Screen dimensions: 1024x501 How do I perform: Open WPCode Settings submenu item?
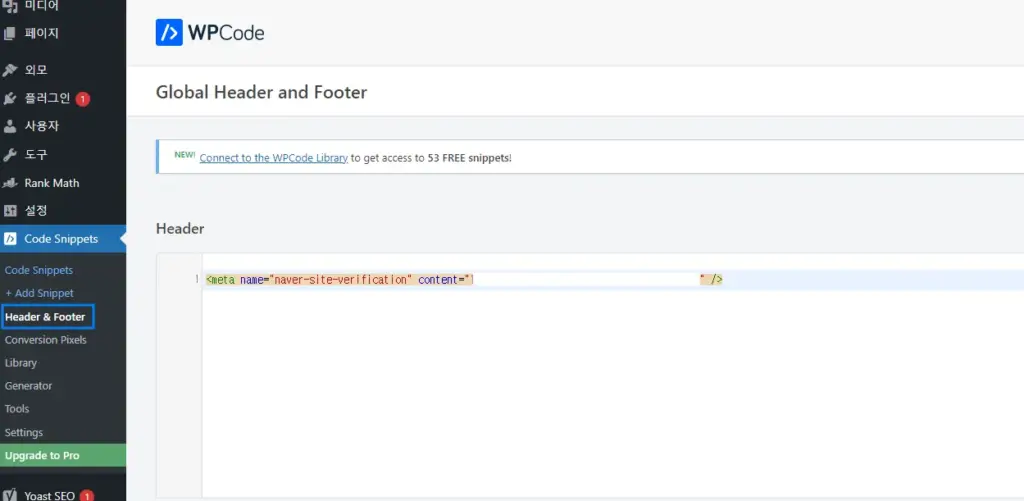pyautogui.click(x=24, y=432)
